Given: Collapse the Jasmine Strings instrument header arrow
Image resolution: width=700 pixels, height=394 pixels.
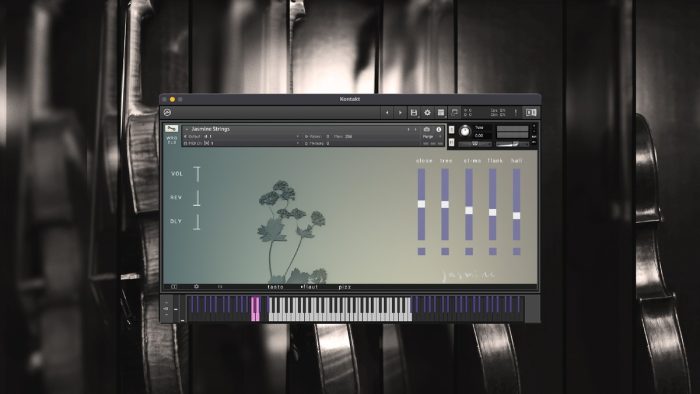Looking at the screenshot, I should pos(187,129).
